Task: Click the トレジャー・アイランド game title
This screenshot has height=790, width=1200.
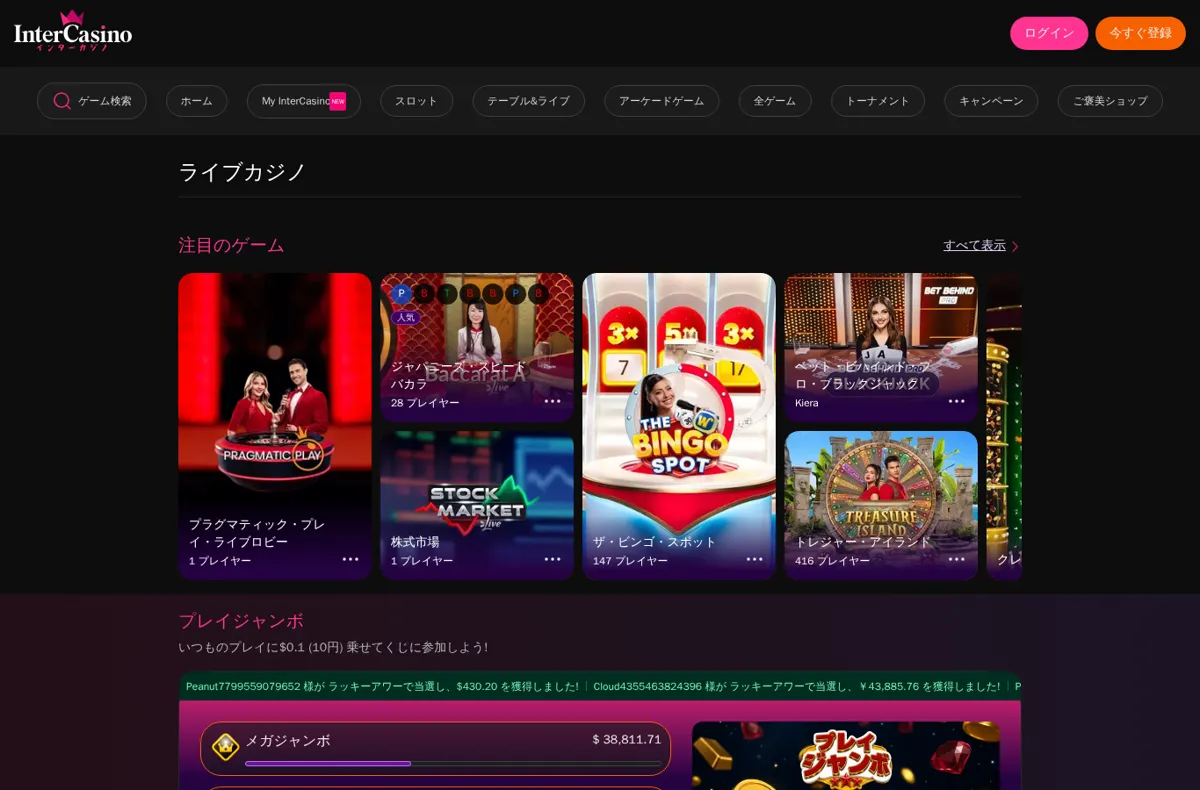Action: click(863, 542)
